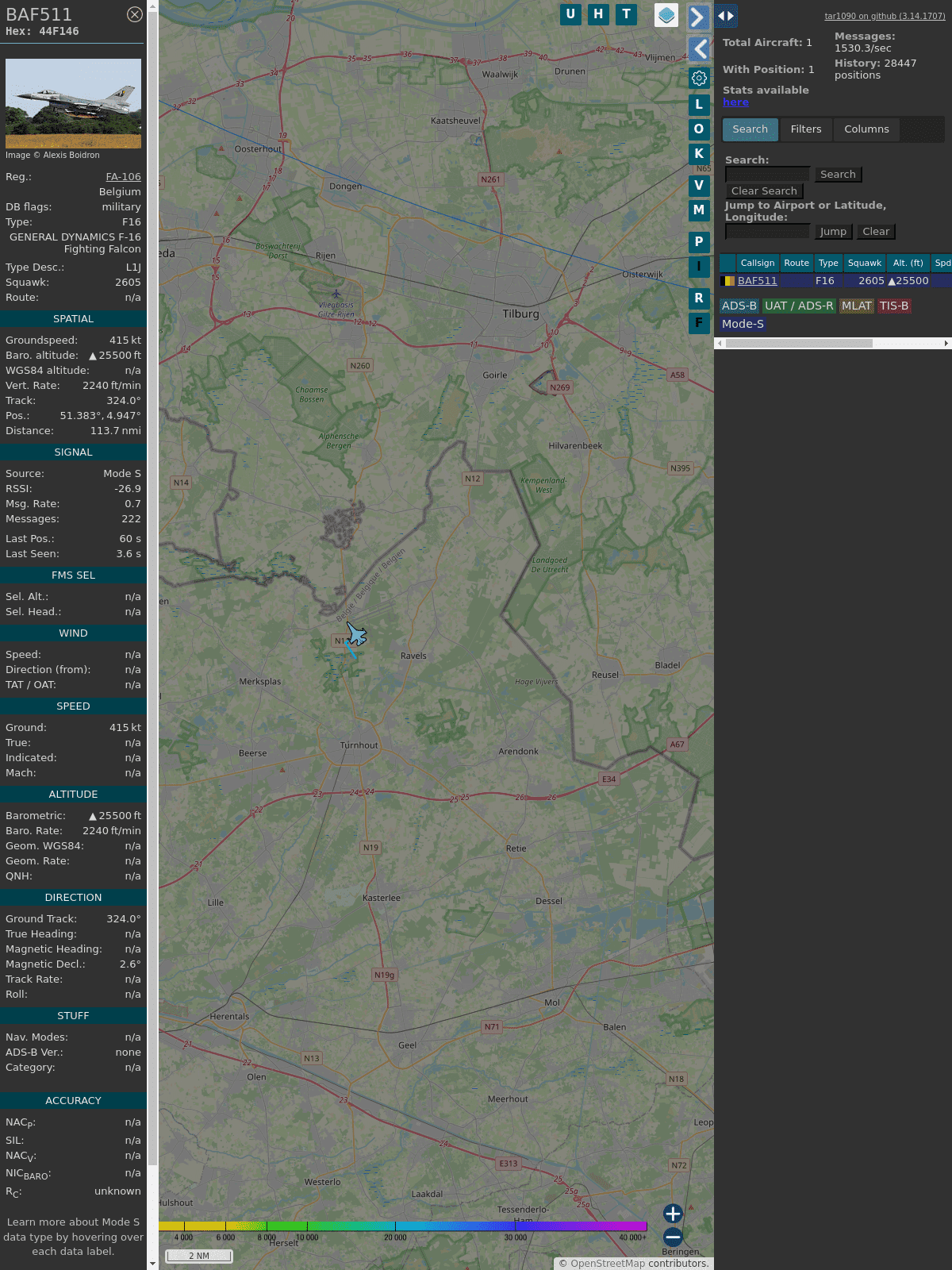This screenshot has width=952, height=1270.
Task: Click the SPATIAL section header
Action: click(x=73, y=318)
